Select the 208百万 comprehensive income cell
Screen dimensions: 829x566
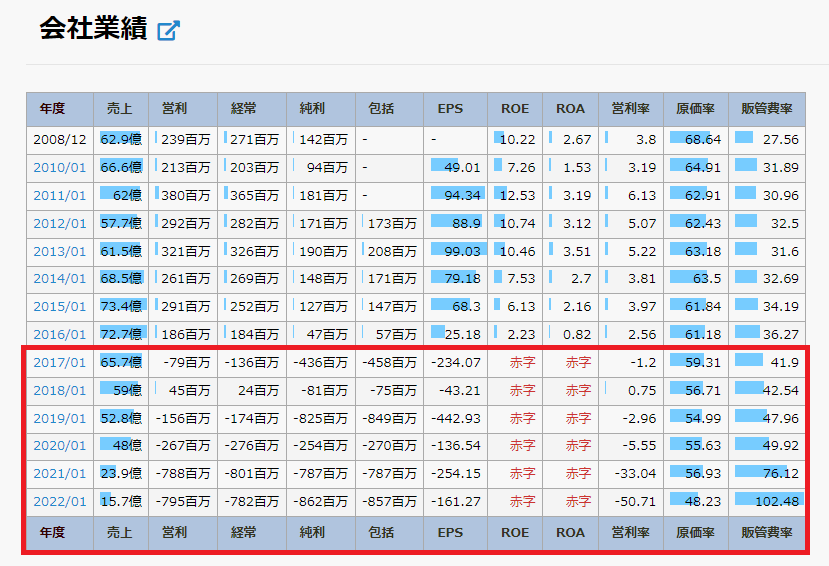tap(390, 252)
